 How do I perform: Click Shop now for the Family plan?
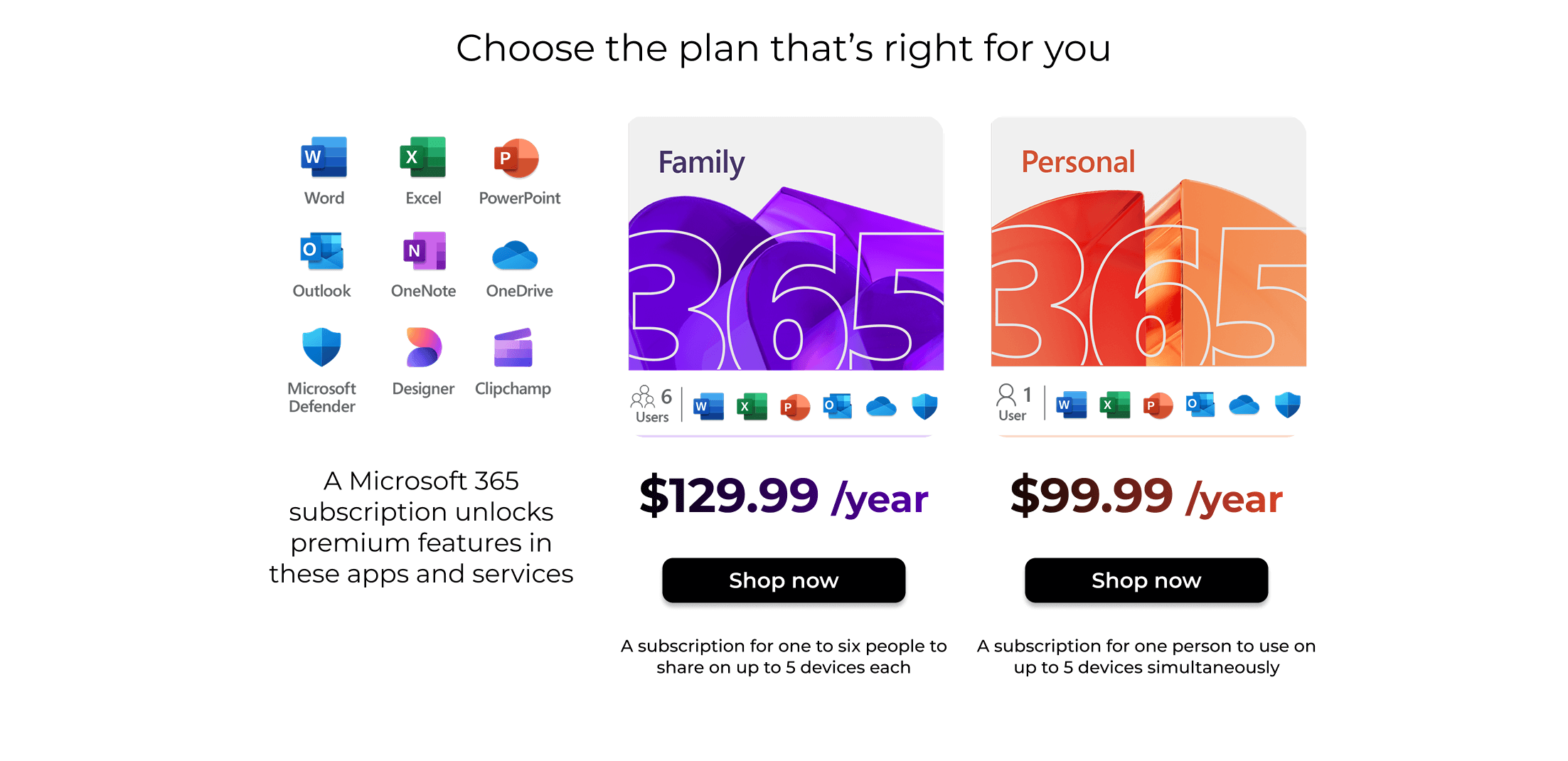[783, 580]
